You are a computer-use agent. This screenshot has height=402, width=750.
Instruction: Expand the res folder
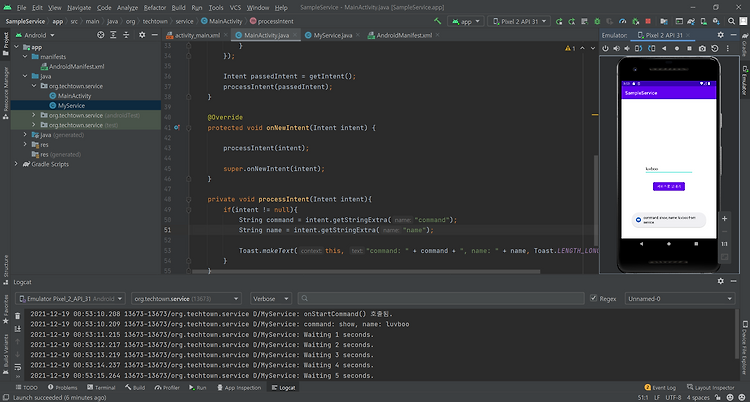[x=25, y=145]
